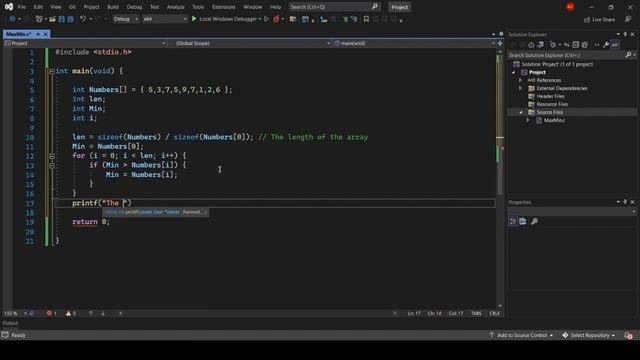Toggle the pin on the MaxMin.c tab
Viewport: 640px width, 360px height.
tap(38, 34)
